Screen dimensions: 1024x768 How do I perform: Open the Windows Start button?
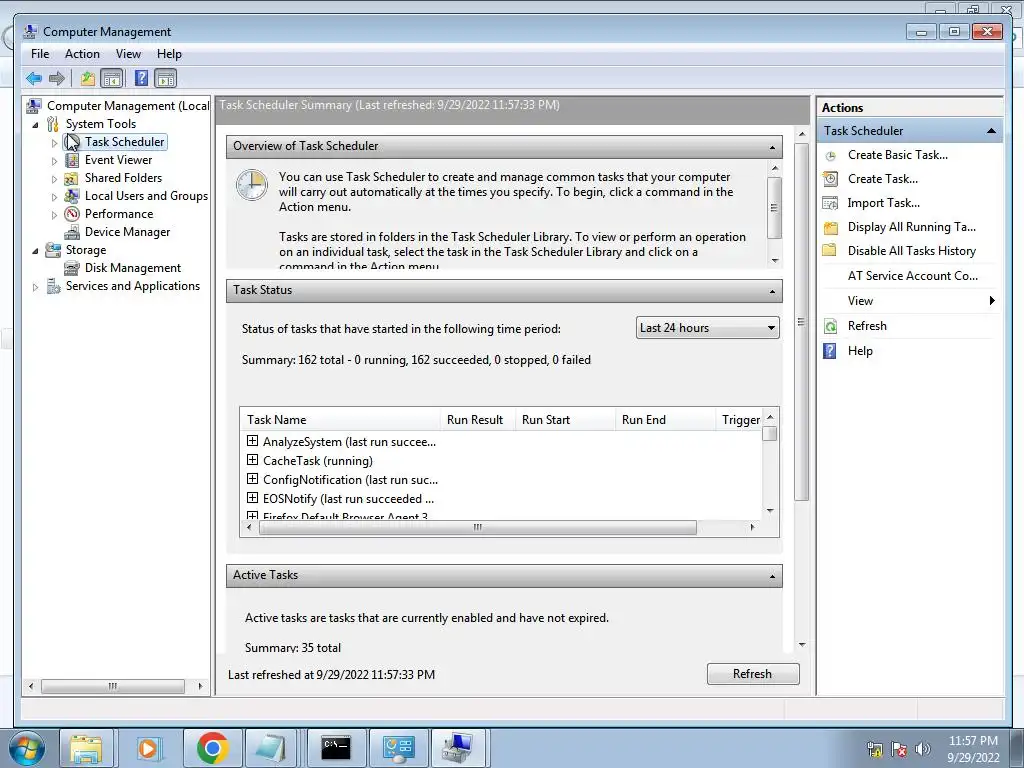pyautogui.click(x=27, y=748)
